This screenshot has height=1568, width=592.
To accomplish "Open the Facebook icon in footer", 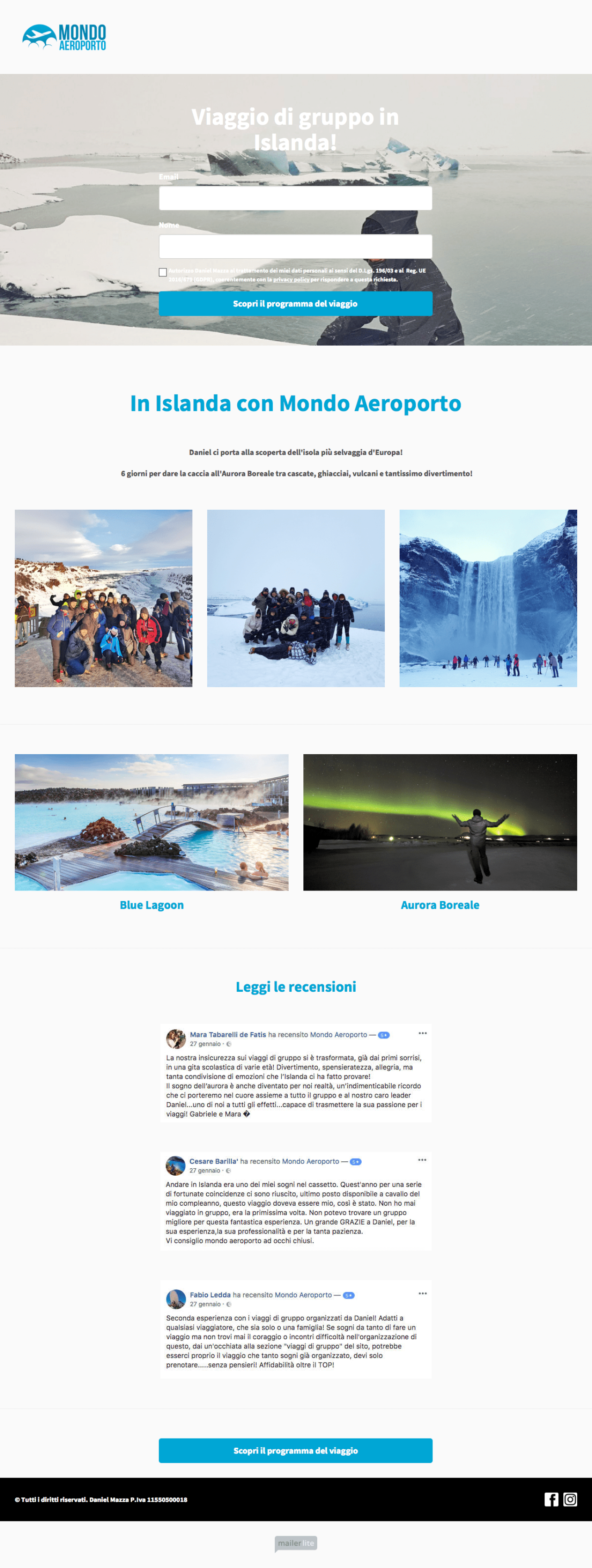I will (x=551, y=1499).
